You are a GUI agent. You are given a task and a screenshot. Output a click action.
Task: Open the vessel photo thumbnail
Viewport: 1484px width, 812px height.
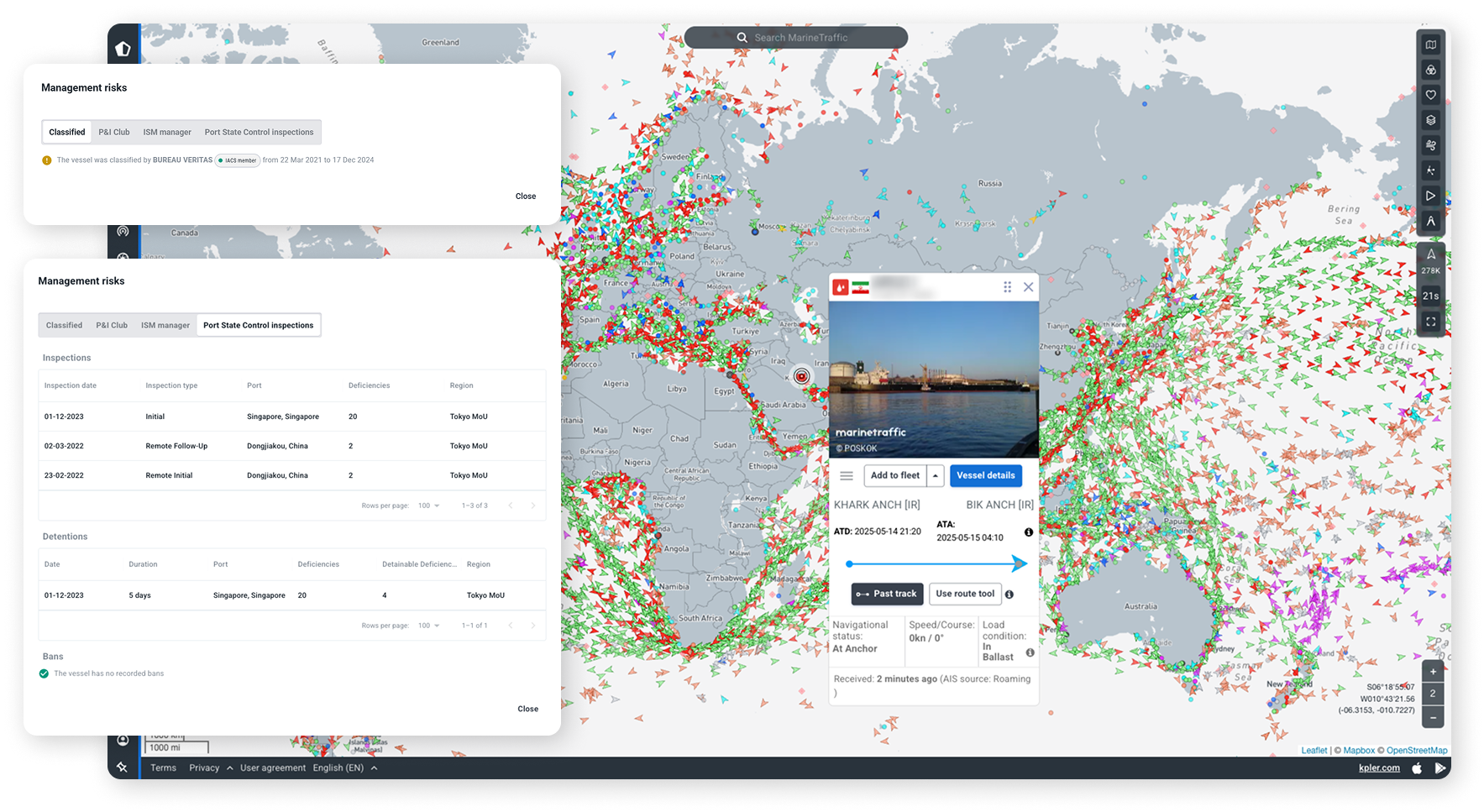[x=934, y=380]
